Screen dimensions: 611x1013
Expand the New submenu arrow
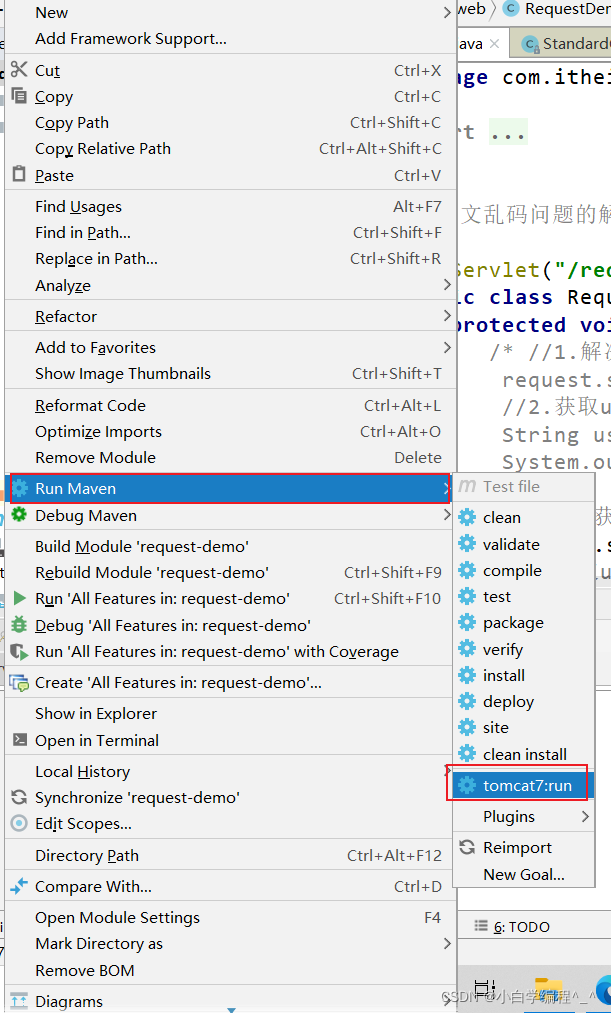[447, 12]
